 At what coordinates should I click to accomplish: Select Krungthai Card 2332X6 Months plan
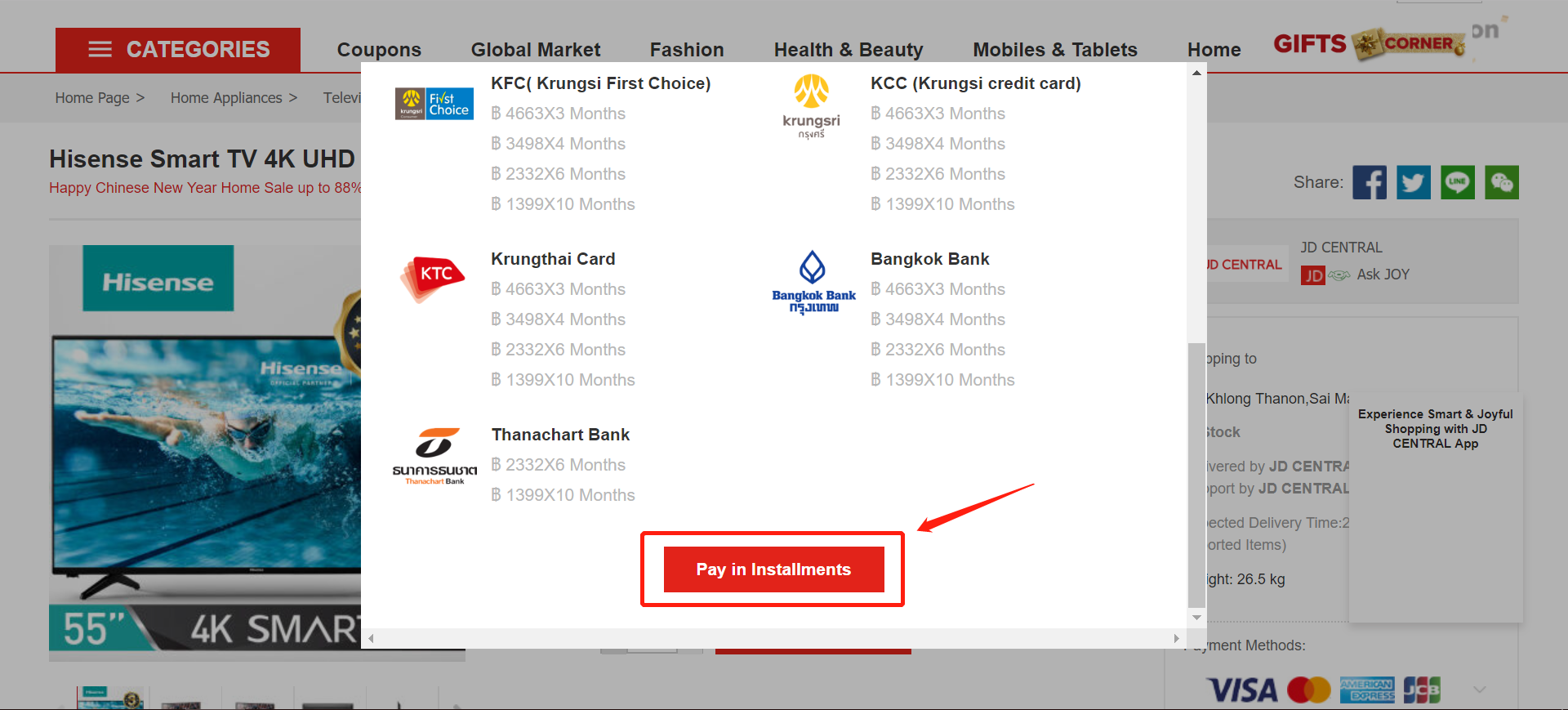point(558,350)
